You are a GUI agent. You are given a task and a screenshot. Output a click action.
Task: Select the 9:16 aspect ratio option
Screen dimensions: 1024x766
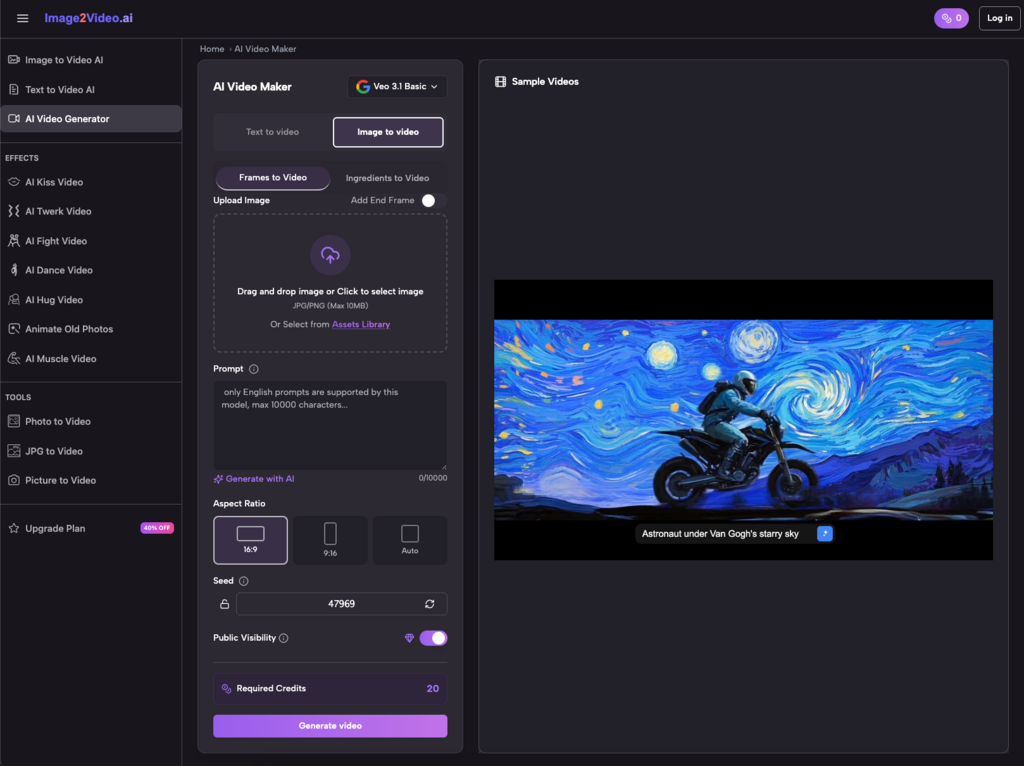(x=330, y=540)
